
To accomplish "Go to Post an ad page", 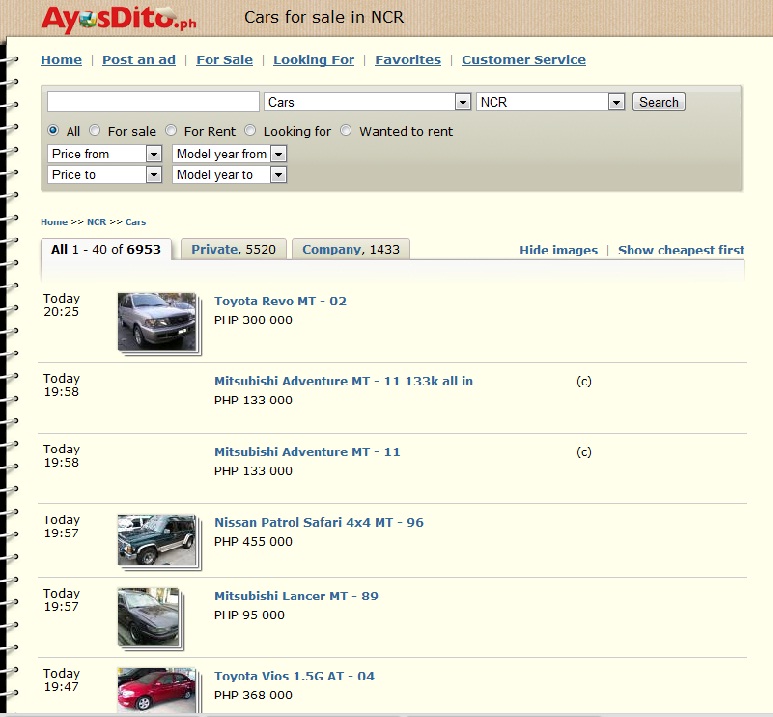I will point(139,60).
